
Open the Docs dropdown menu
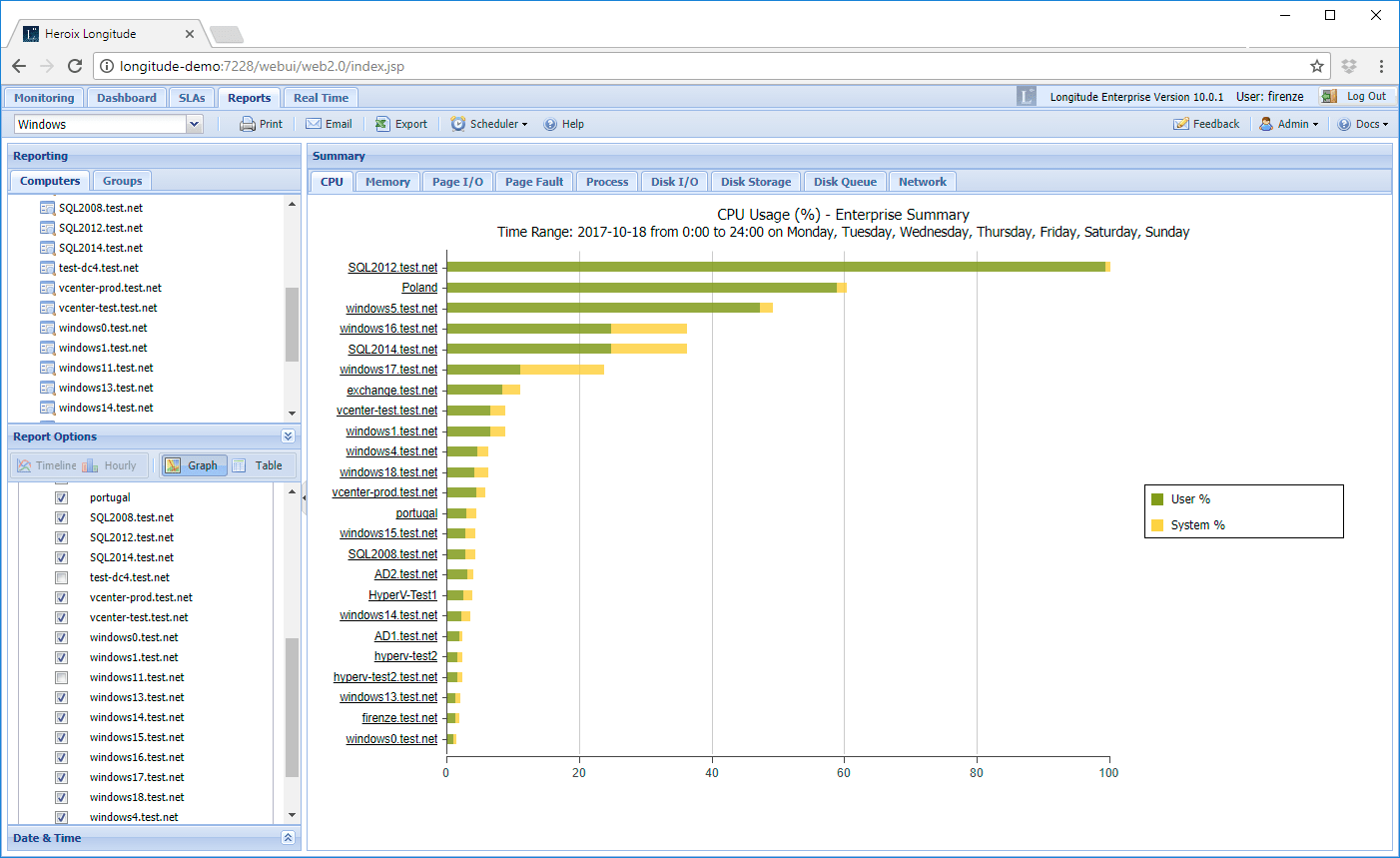1363,124
